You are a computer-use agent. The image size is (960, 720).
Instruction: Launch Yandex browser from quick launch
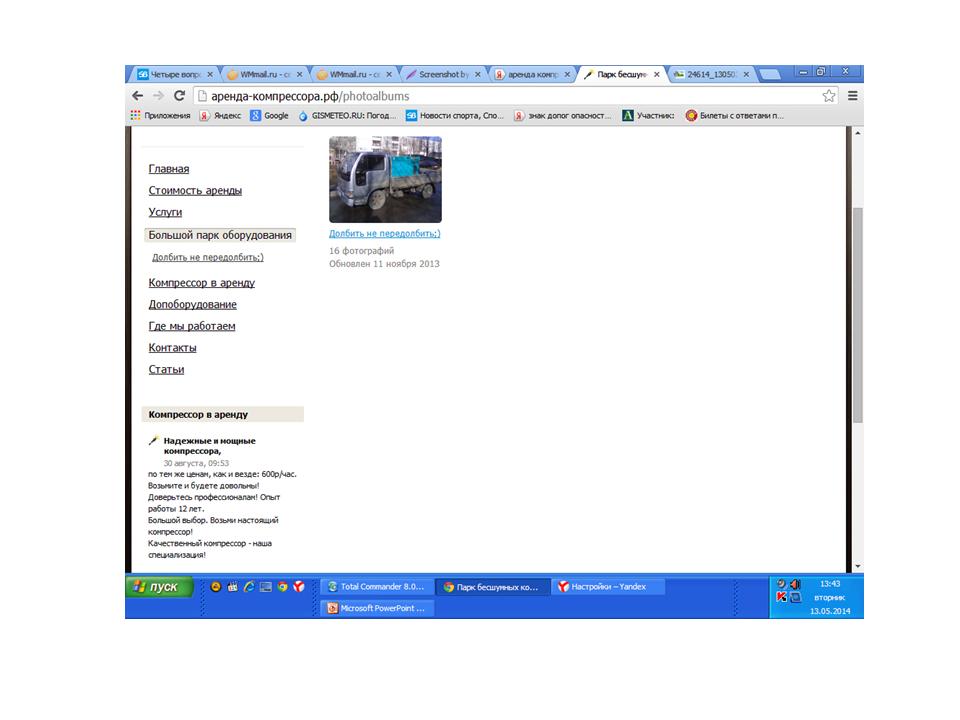[299, 587]
